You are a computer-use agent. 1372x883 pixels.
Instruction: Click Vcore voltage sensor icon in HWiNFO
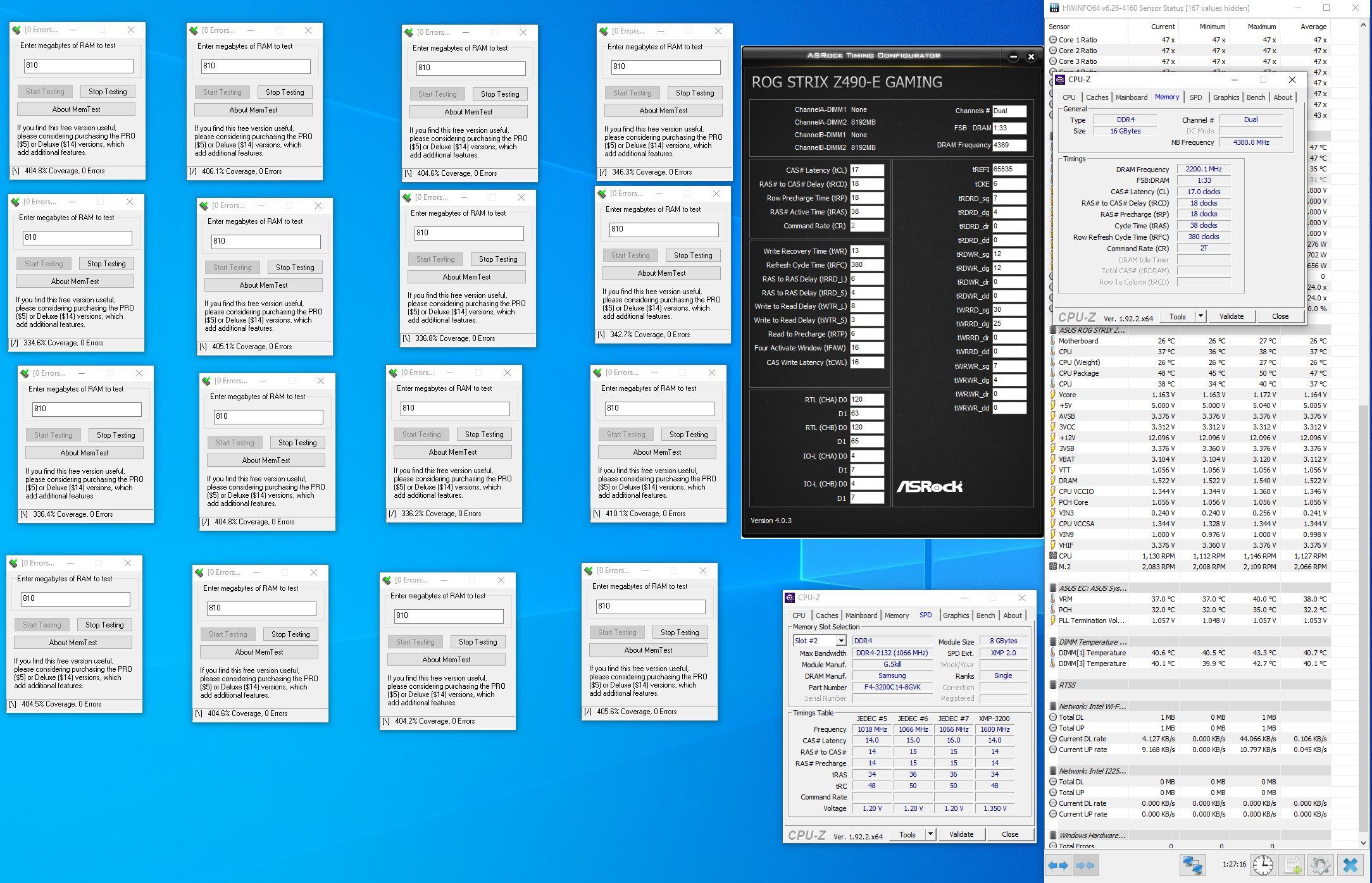click(x=1053, y=395)
